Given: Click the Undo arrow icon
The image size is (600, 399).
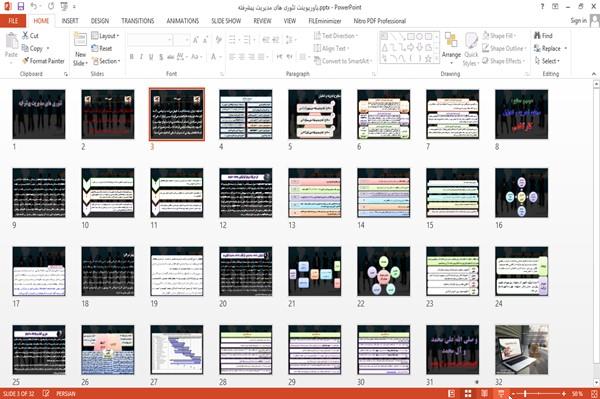Looking at the screenshot, I should click(x=34, y=7).
